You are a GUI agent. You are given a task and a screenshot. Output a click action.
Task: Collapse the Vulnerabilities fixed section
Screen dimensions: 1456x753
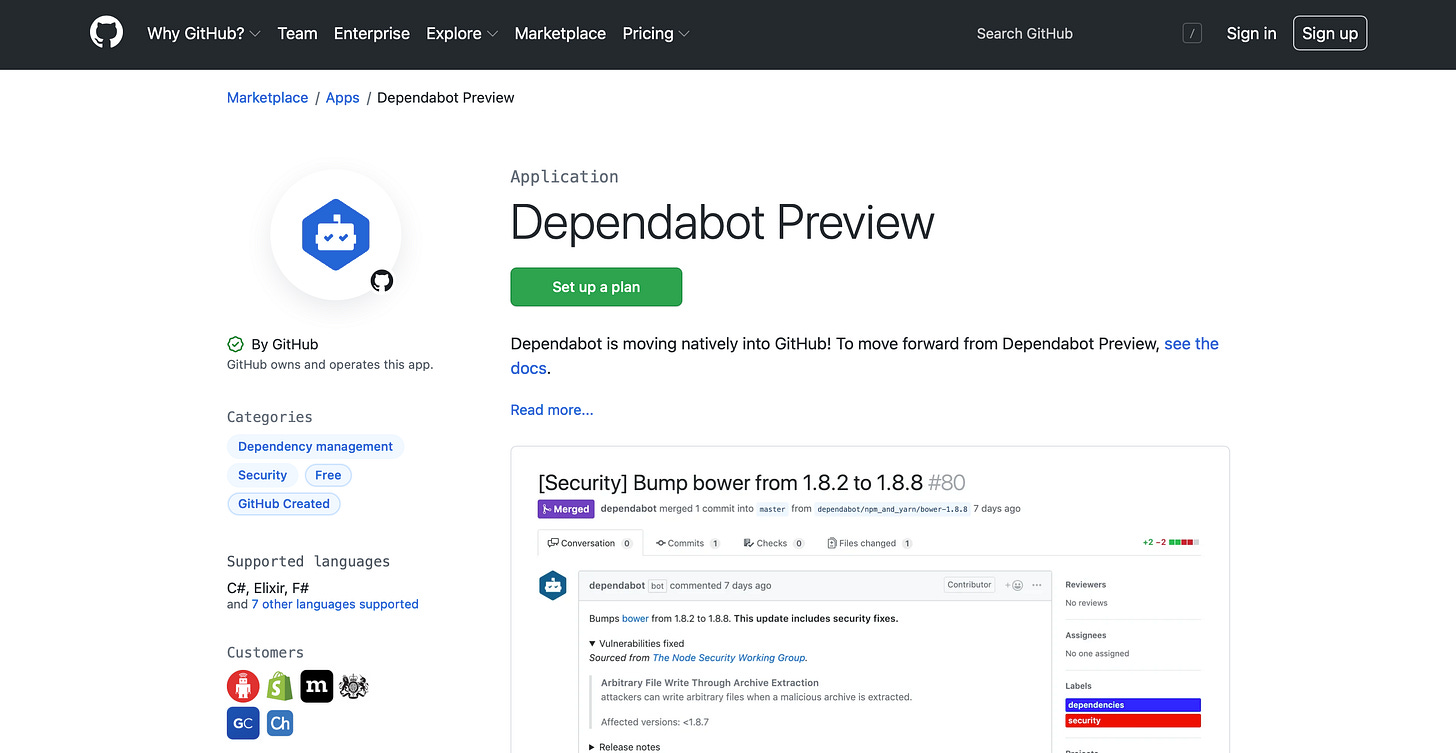pyautogui.click(x=637, y=644)
